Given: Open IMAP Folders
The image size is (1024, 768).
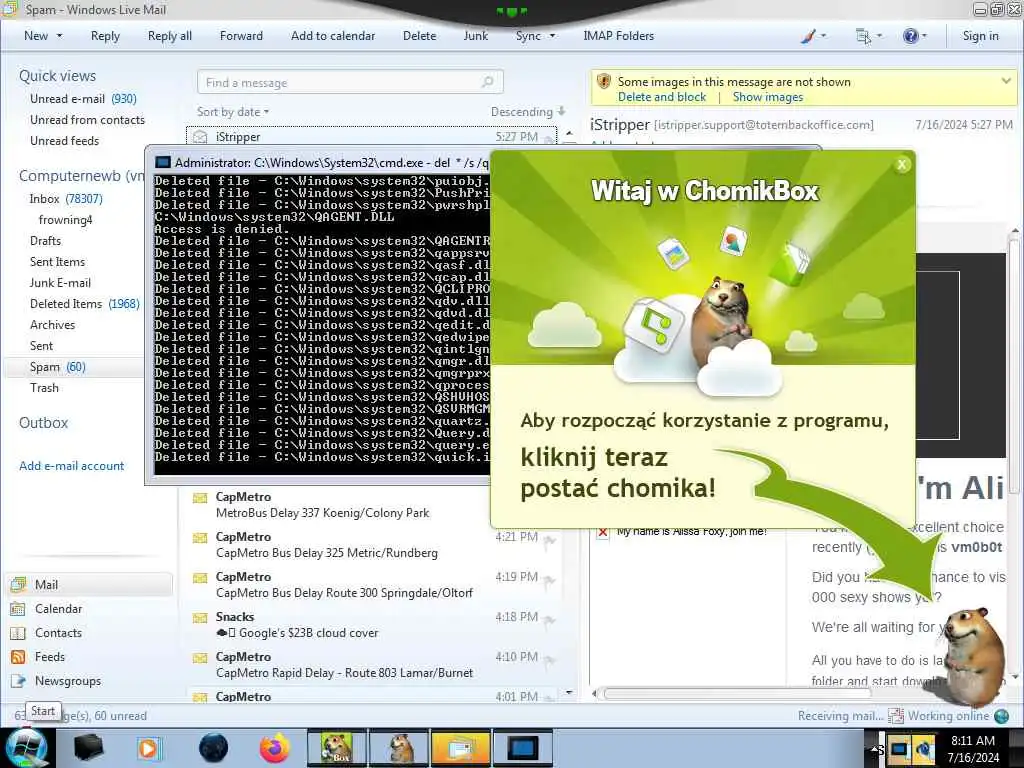Looking at the screenshot, I should [618, 37].
